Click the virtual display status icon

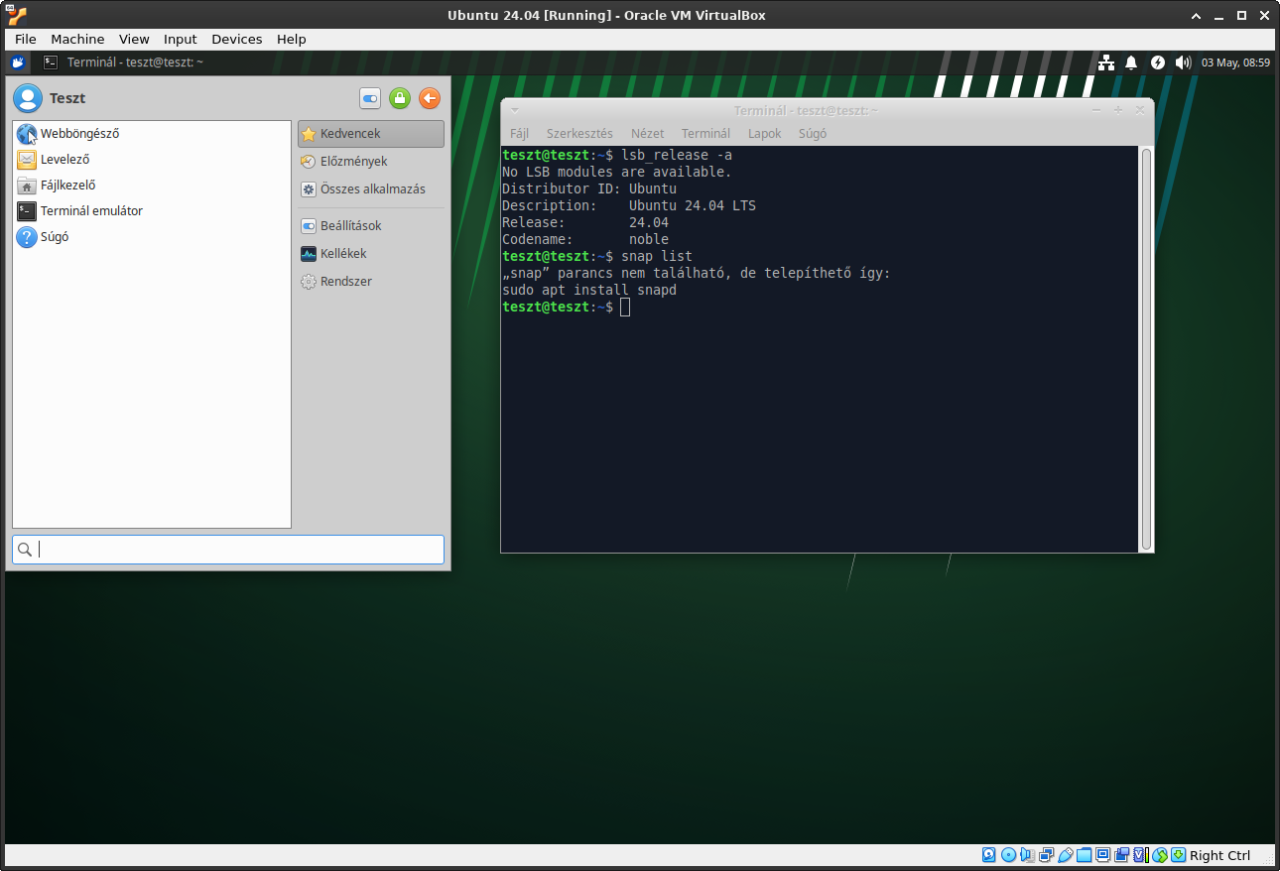[x=1103, y=855]
